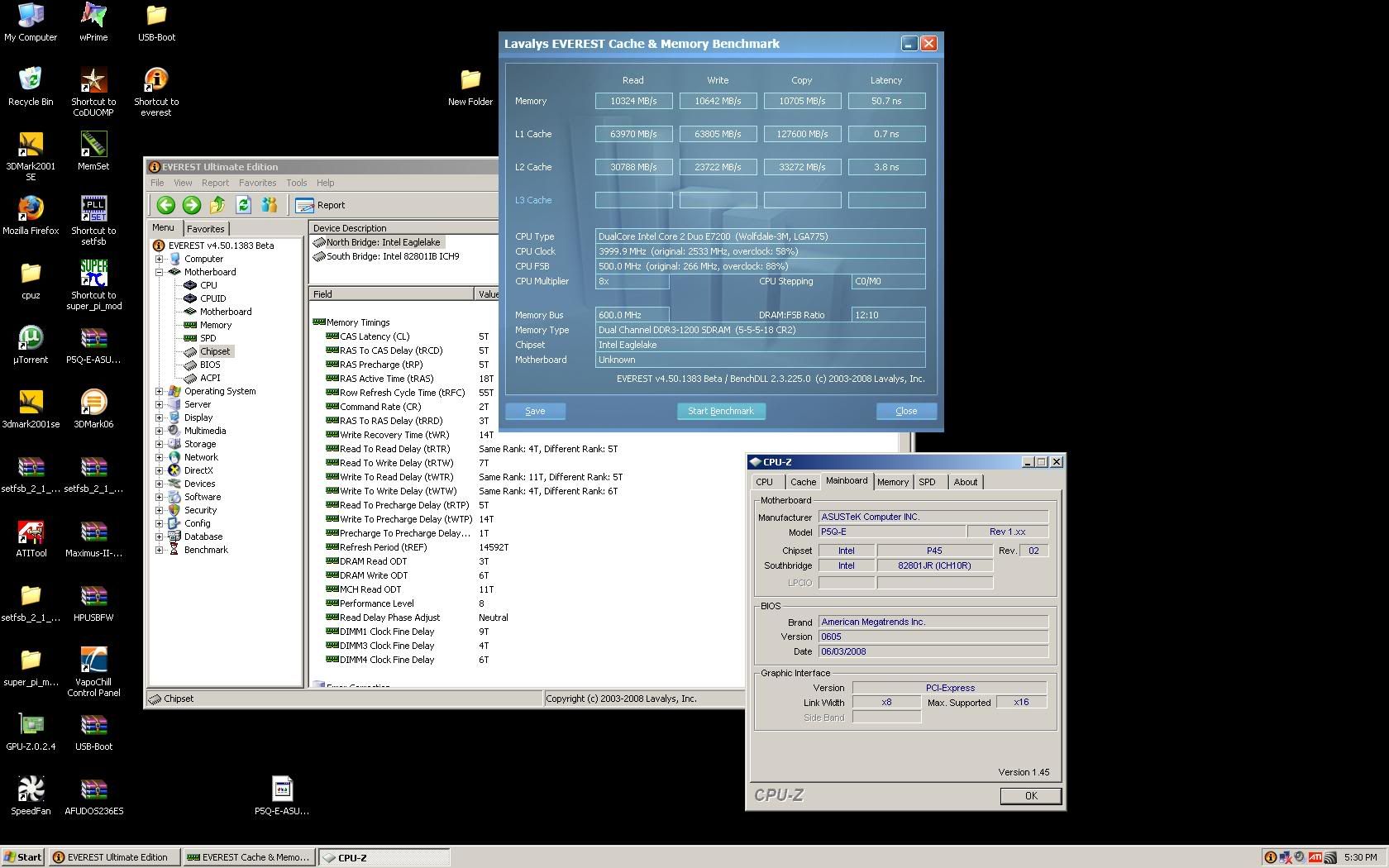Click the users icon in EVEREST toolbar

coord(269,205)
